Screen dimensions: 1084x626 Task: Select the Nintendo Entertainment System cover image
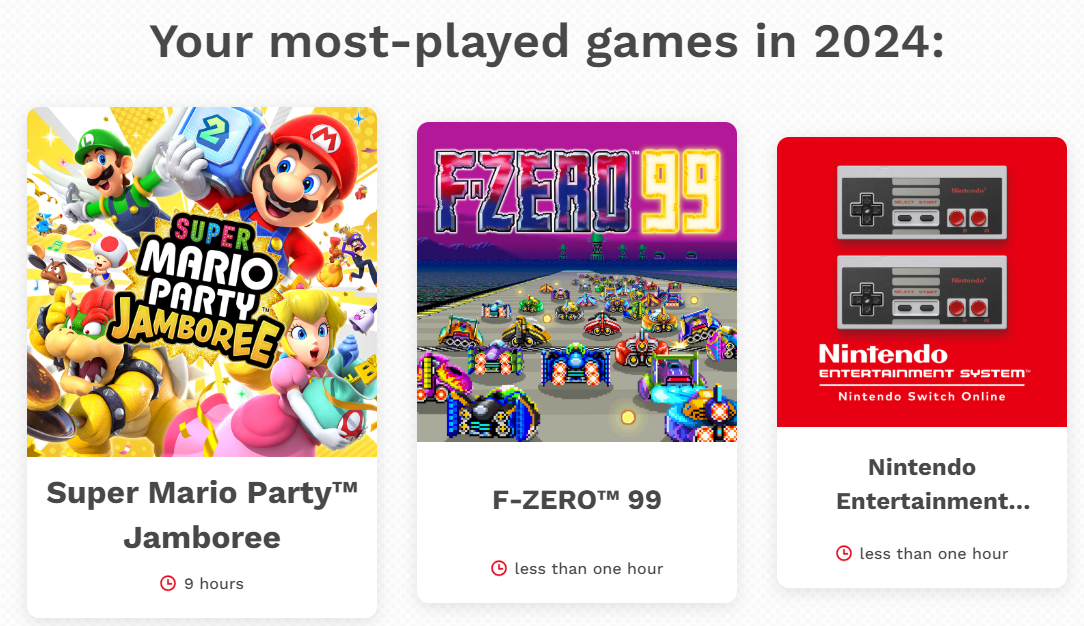[x=922, y=282]
